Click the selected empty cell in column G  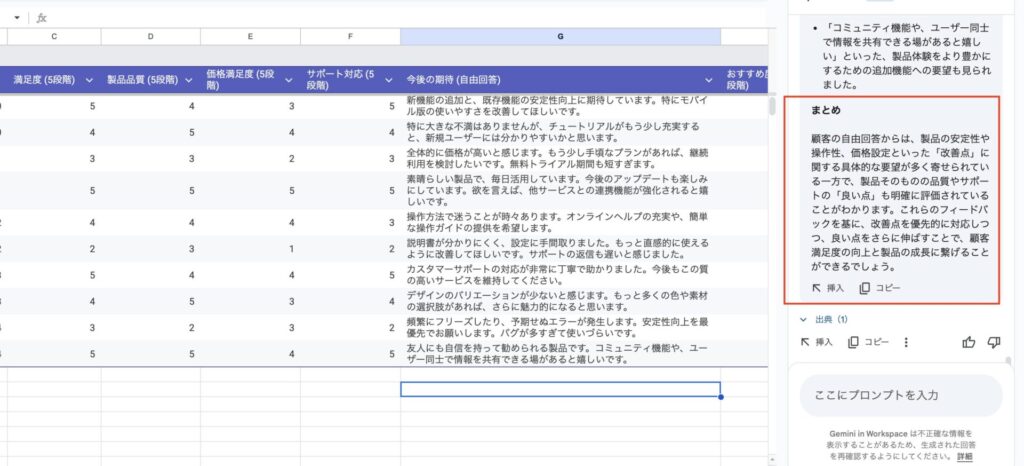560,389
